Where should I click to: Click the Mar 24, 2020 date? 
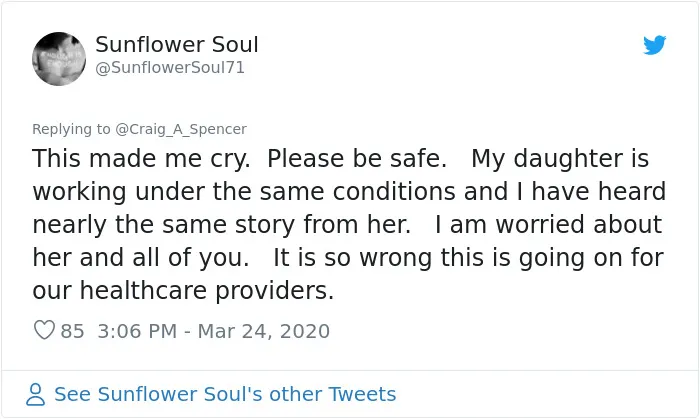[x=263, y=331]
